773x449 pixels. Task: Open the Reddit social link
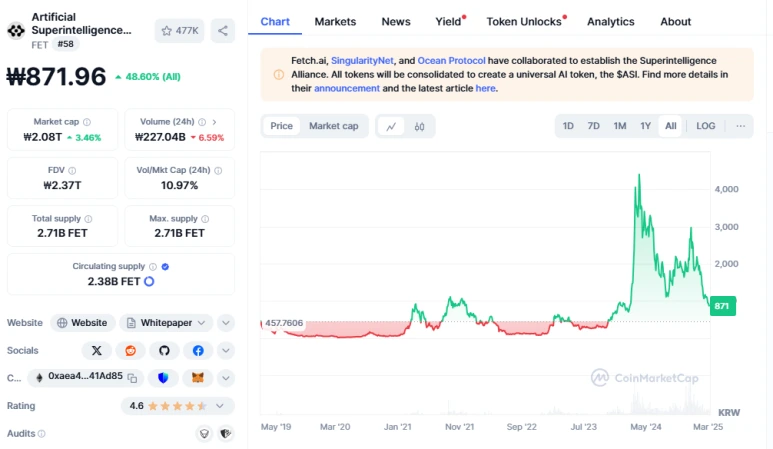[x=131, y=350]
